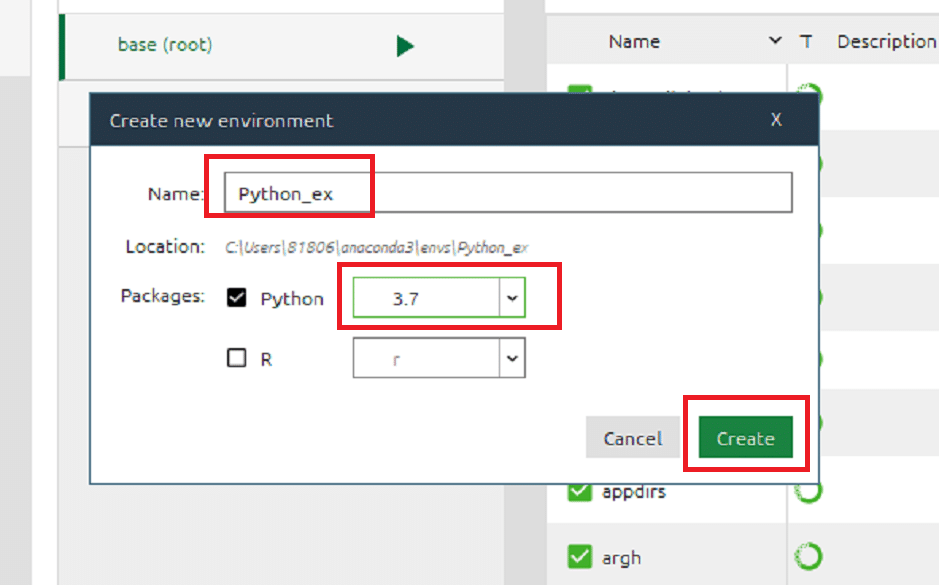Click the Cancel button
Screen dimensions: 939x585
632,438
